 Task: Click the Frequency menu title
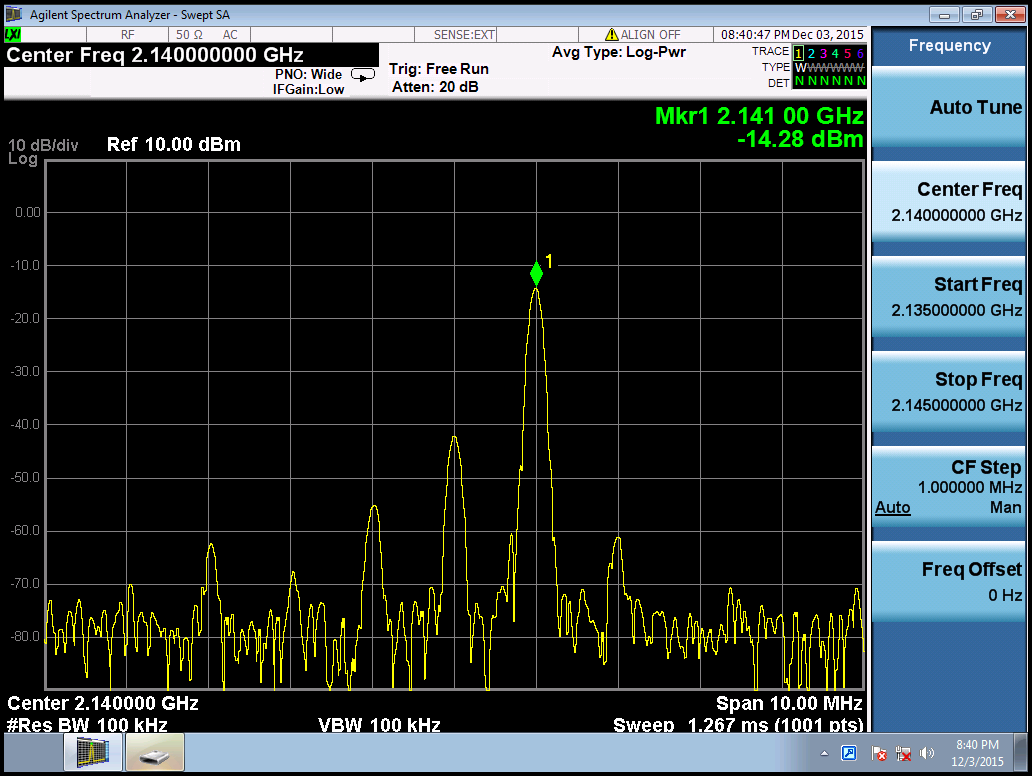click(x=949, y=46)
